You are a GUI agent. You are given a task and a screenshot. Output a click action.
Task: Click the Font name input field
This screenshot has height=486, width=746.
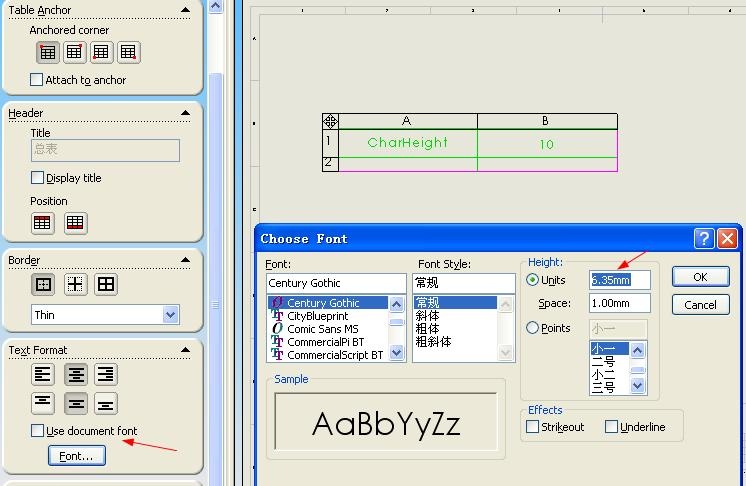pyautogui.click(x=336, y=283)
